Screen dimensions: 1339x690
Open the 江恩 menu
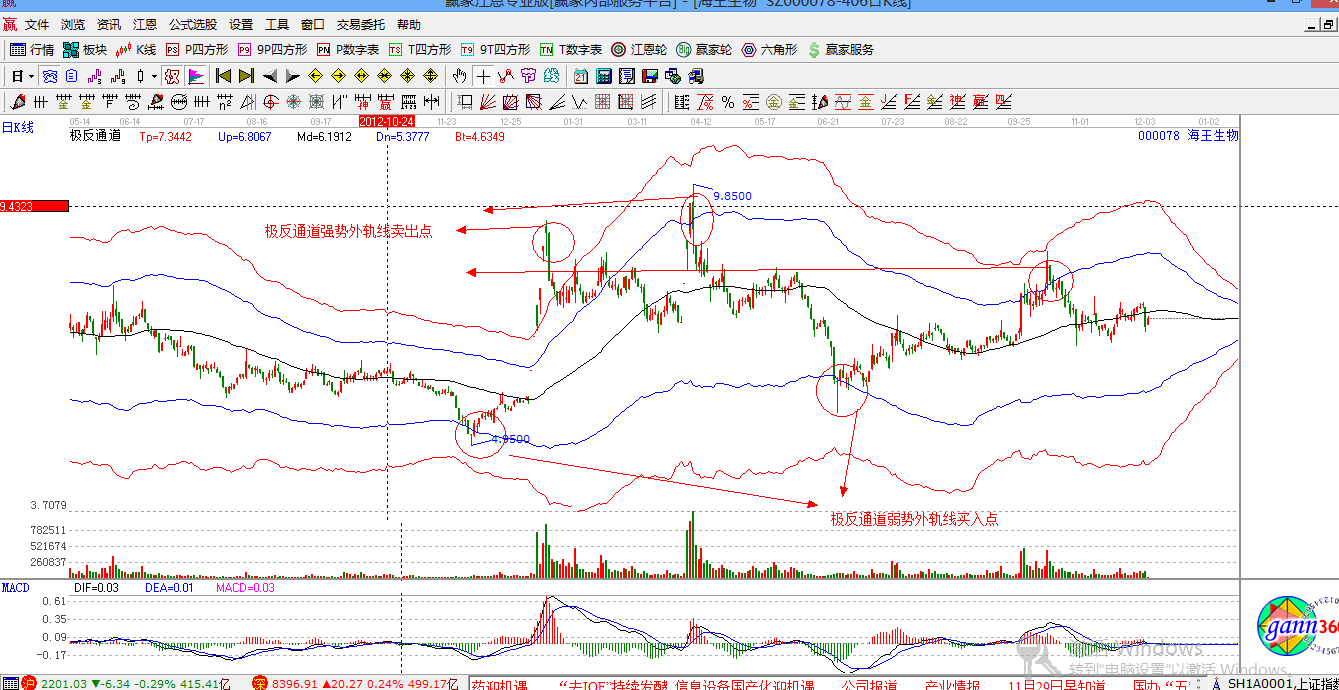point(145,25)
